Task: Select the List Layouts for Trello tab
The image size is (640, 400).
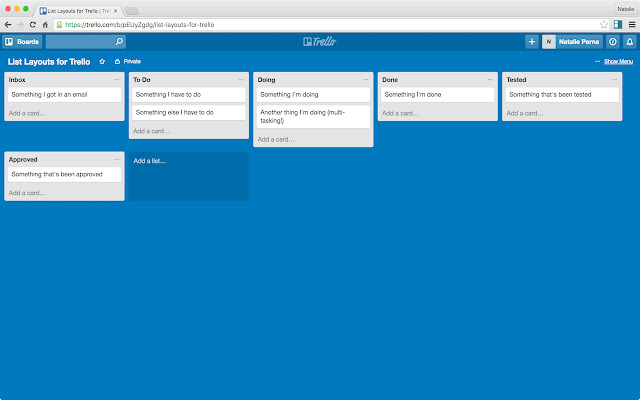Action: pos(78,11)
